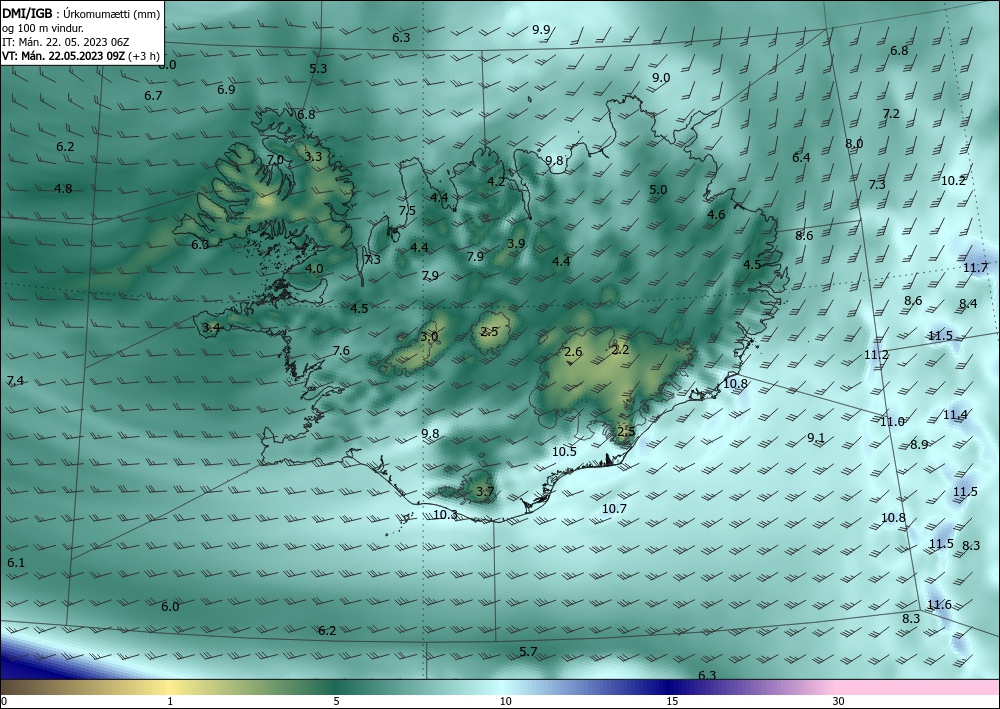1000x709 pixels.
Task: Click the map value '11.2'
Action: [x=876, y=354]
